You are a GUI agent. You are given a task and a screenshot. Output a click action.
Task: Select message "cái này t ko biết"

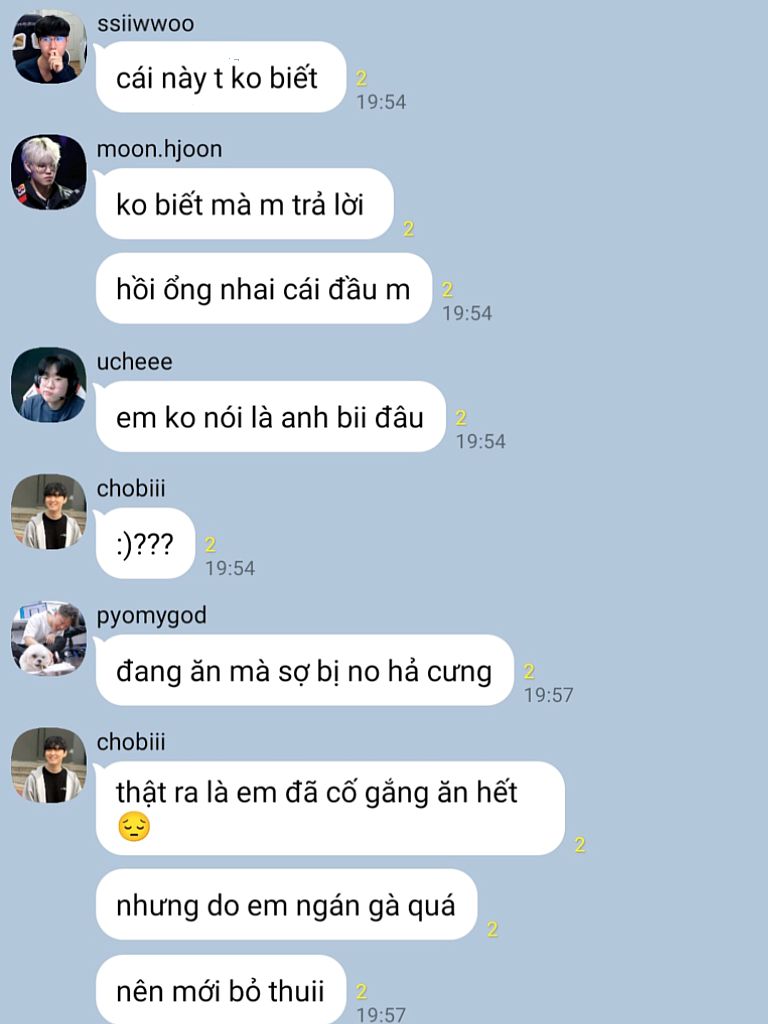pyautogui.click(x=221, y=77)
